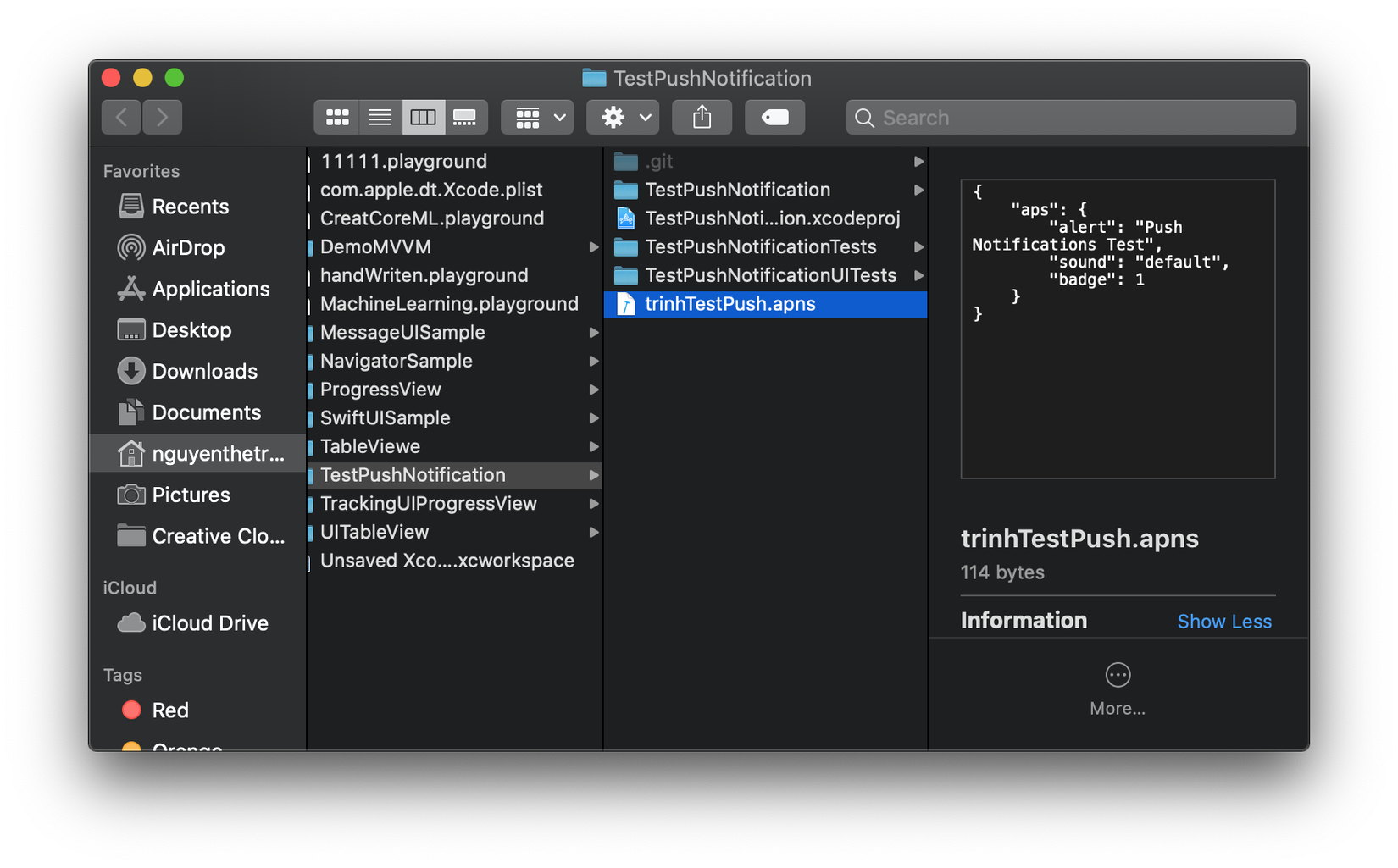Click the Search field

[x=1071, y=118]
